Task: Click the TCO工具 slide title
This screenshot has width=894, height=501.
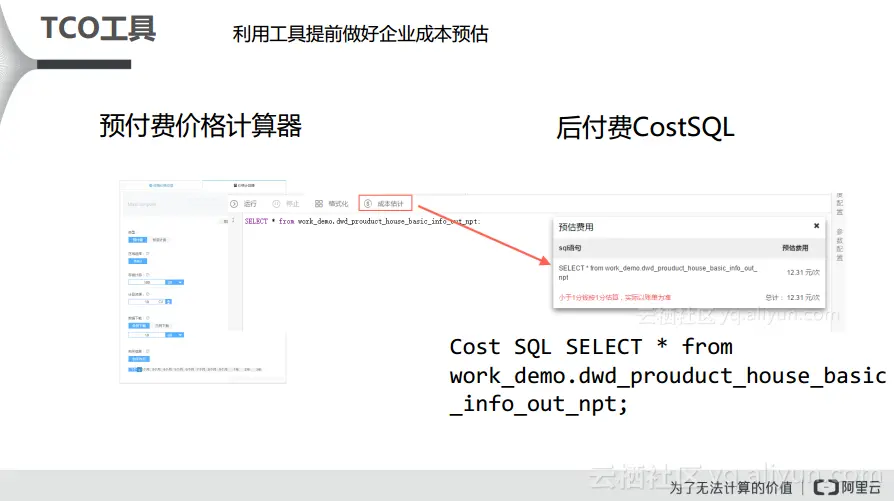Action: pos(98,28)
